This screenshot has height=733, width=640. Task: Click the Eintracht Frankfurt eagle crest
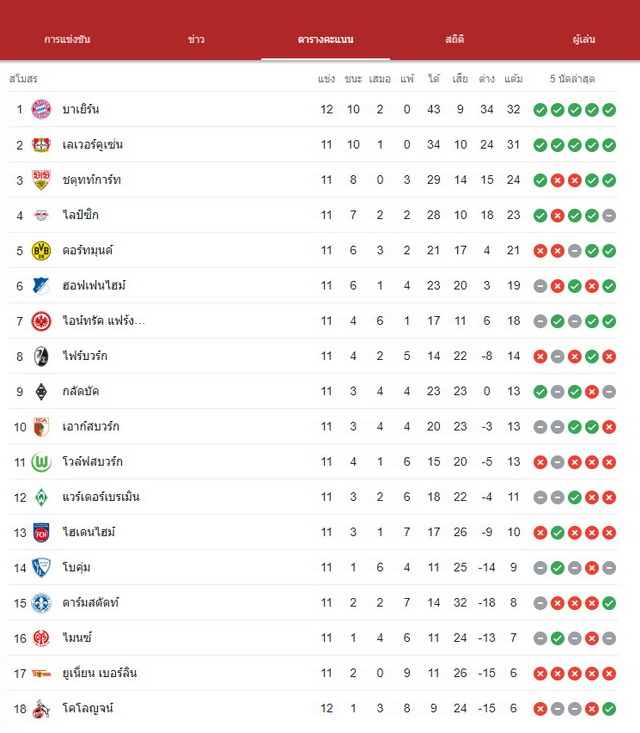(x=41, y=321)
